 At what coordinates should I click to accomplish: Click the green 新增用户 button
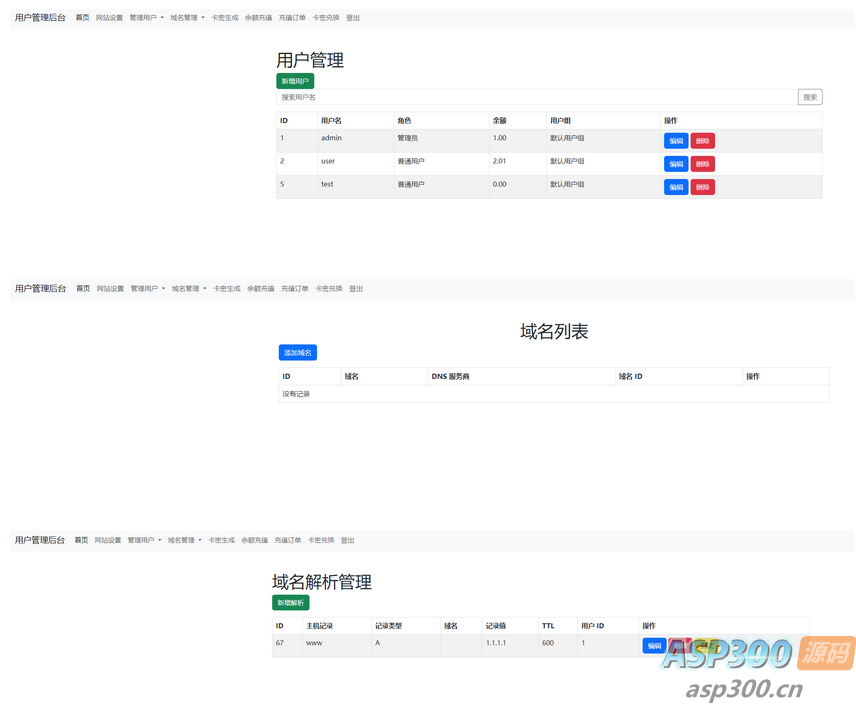295,81
